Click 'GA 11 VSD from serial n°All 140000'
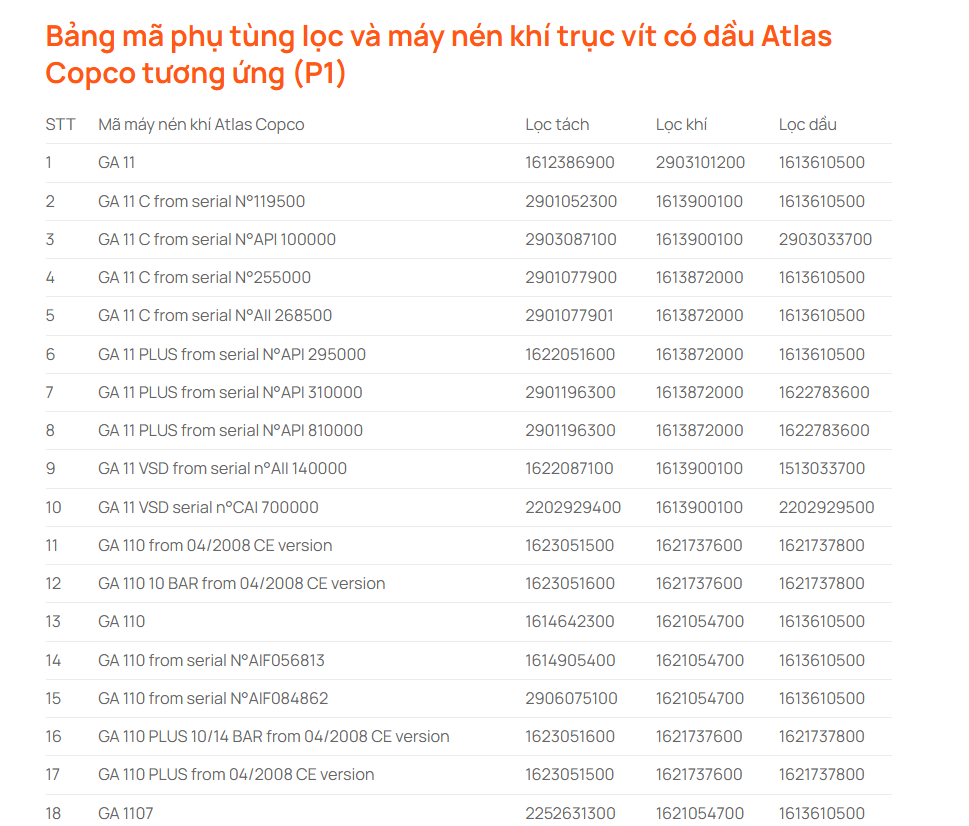The height and width of the screenshot is (826, 969). pos(222,469)
